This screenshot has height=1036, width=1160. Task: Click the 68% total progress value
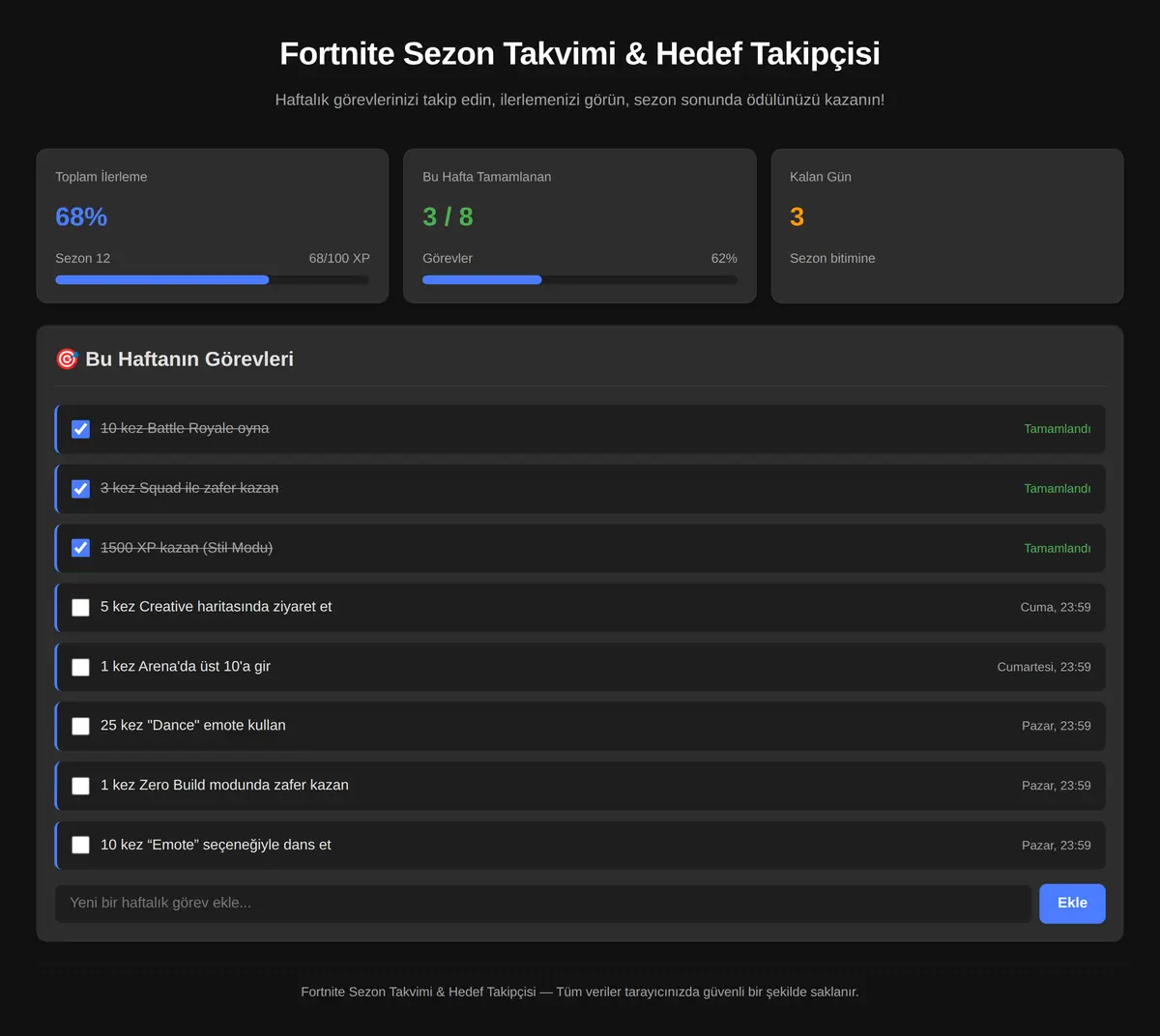coord(81,216)
